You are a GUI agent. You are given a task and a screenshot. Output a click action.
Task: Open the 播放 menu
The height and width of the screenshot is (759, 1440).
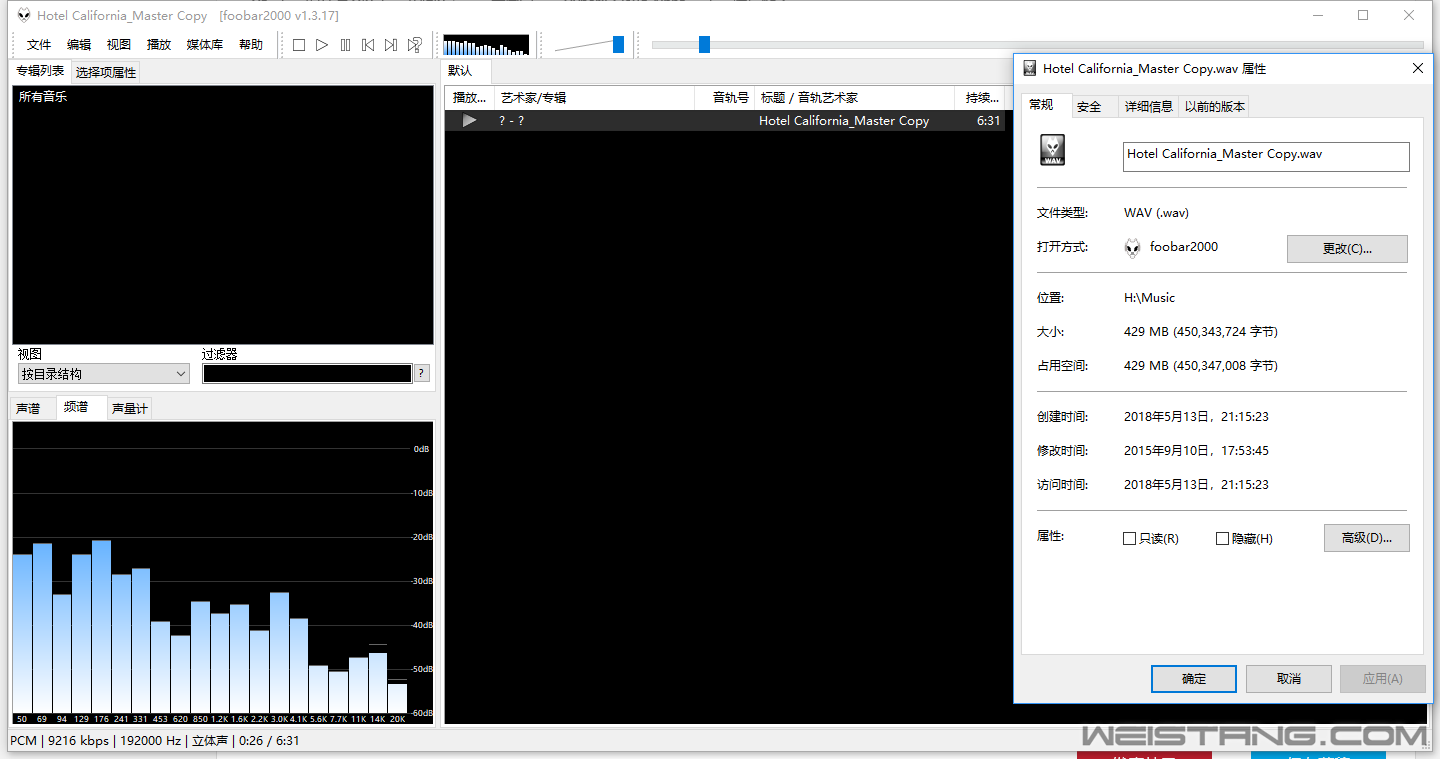pyautogui.click(x=159, y=45)
